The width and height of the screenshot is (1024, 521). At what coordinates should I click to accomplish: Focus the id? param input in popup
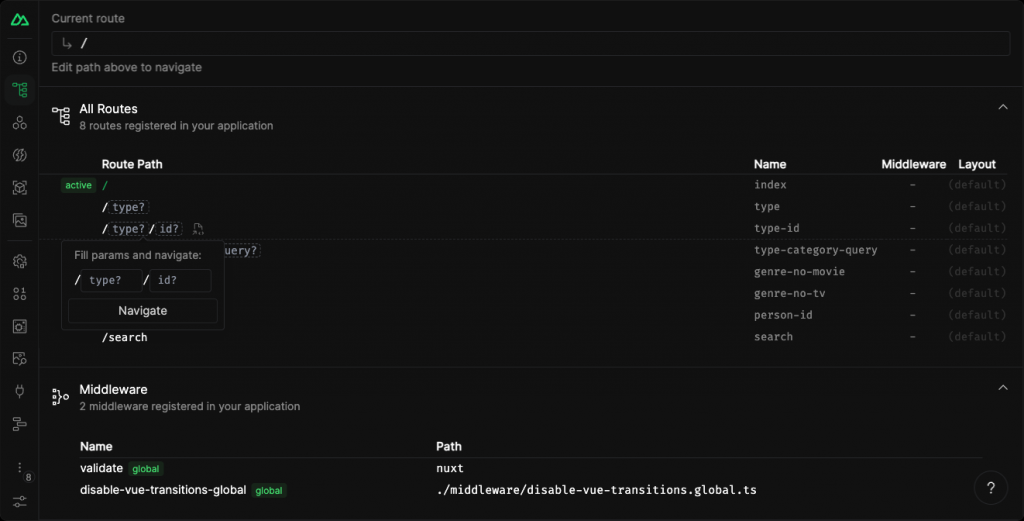(180, 280)
